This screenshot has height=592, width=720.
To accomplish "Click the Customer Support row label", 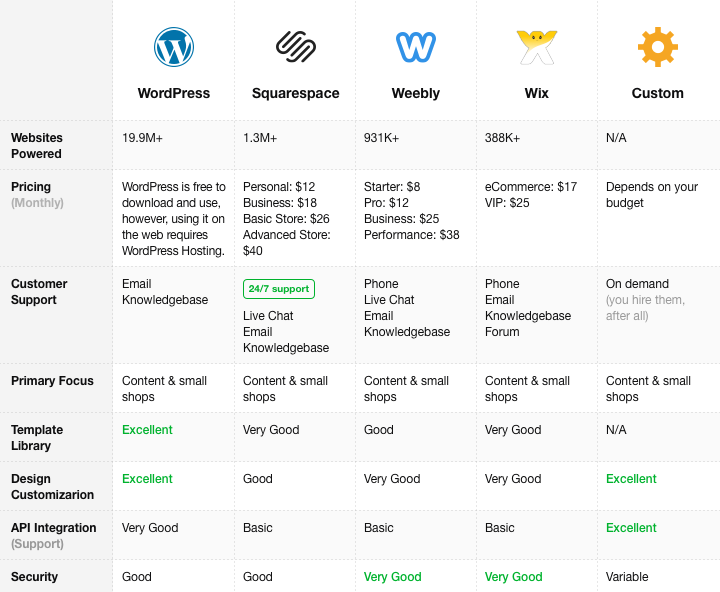I will coord(39,292).
